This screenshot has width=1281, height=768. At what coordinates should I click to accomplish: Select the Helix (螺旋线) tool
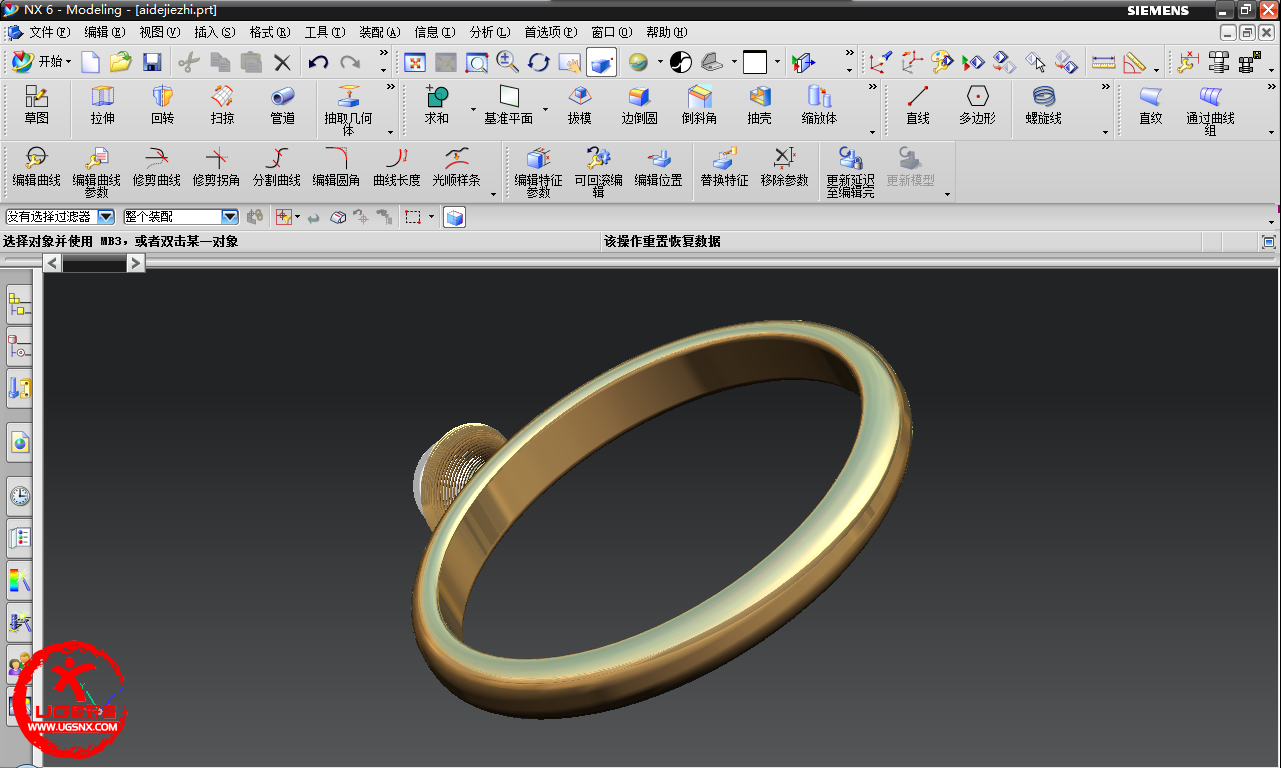(1044, 106)
